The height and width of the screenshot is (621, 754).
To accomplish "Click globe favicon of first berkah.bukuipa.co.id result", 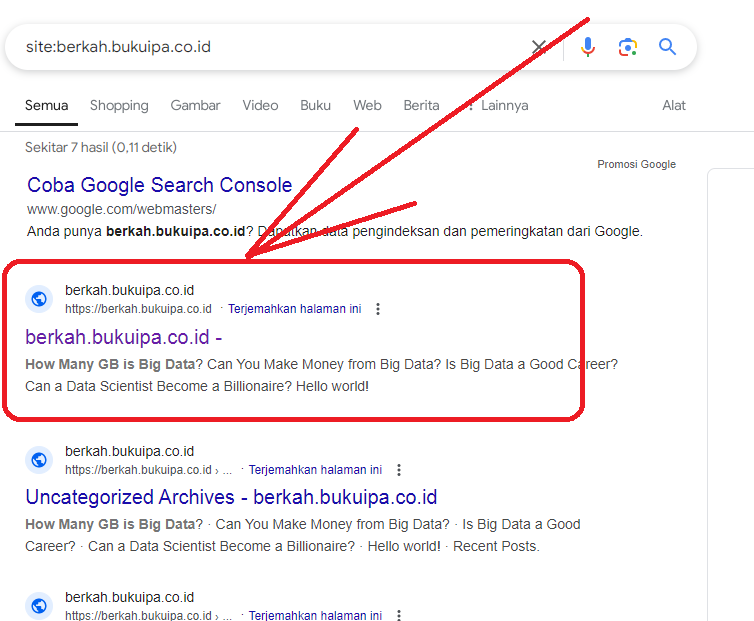I will click(39, 299).
